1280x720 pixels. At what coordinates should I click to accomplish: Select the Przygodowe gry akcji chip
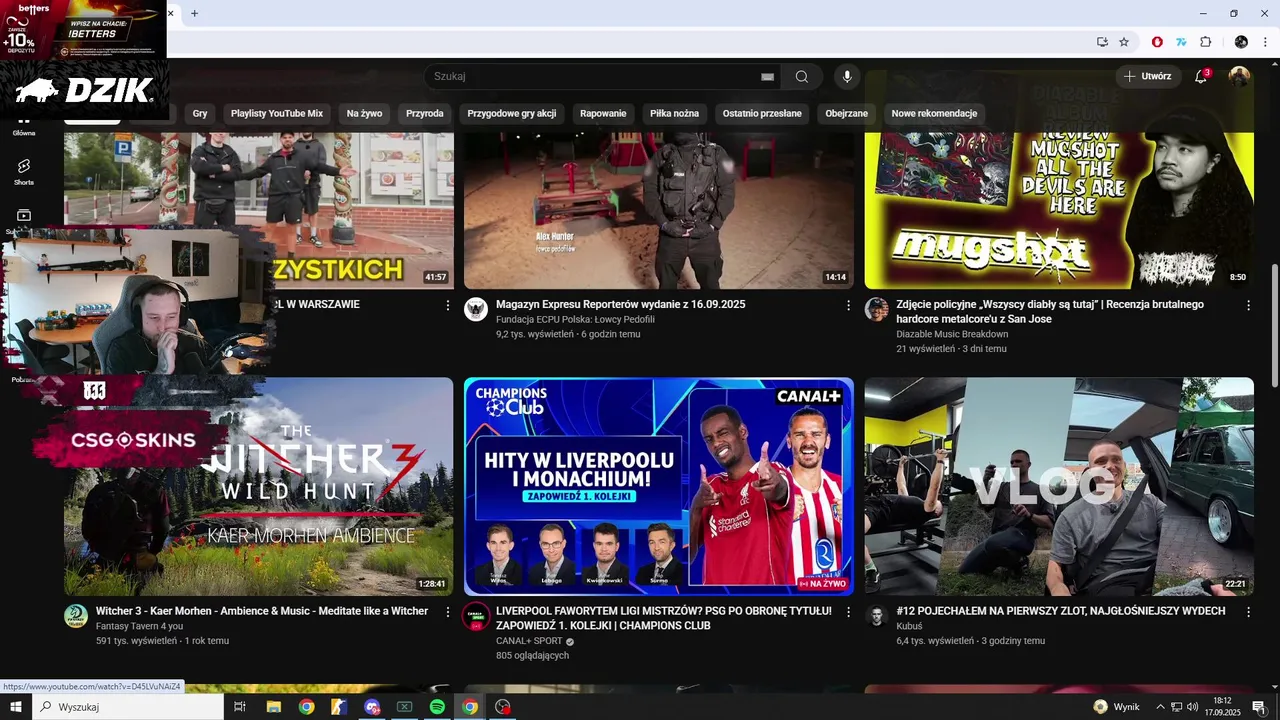click(x=512, y=113)
